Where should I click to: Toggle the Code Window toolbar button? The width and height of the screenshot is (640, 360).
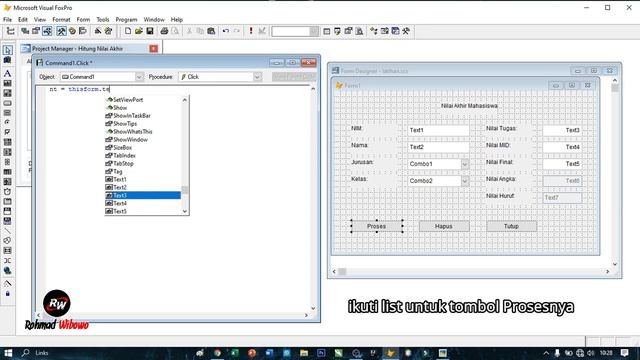click(47, 31)
